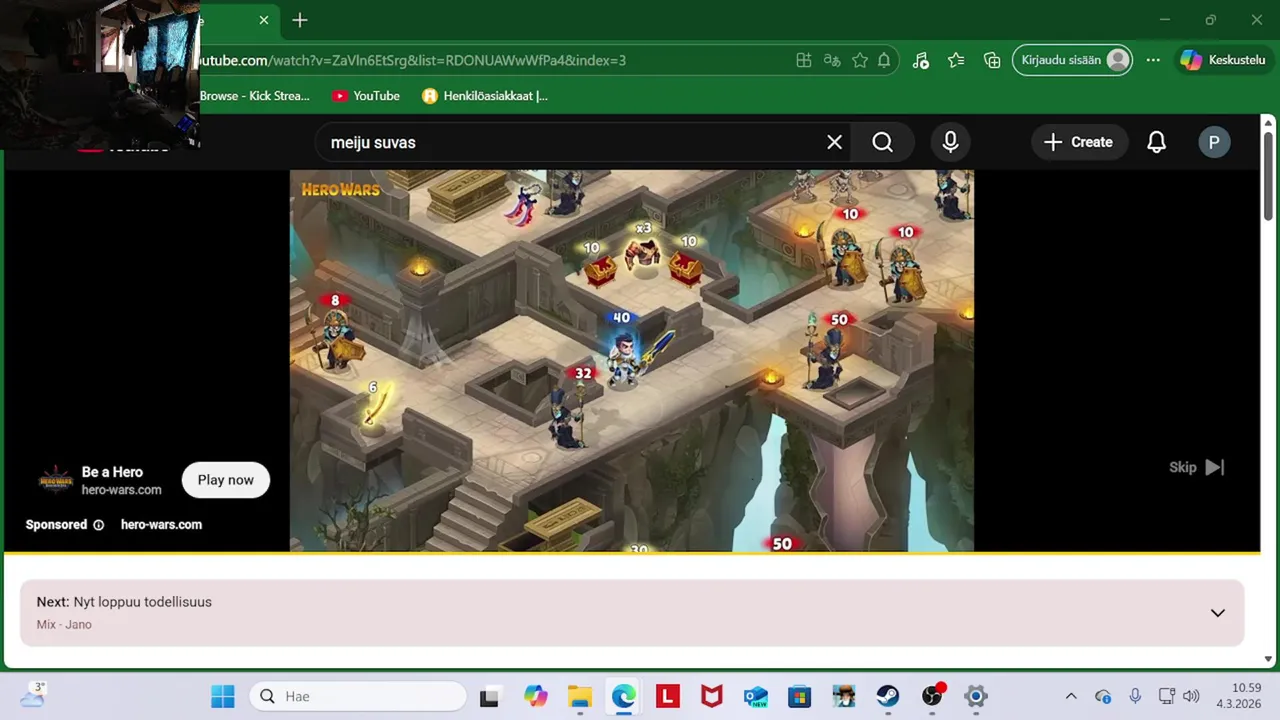Open the YouTube bookmark
This screenshot has width=1280, height=720.
(x=366, y=96)
